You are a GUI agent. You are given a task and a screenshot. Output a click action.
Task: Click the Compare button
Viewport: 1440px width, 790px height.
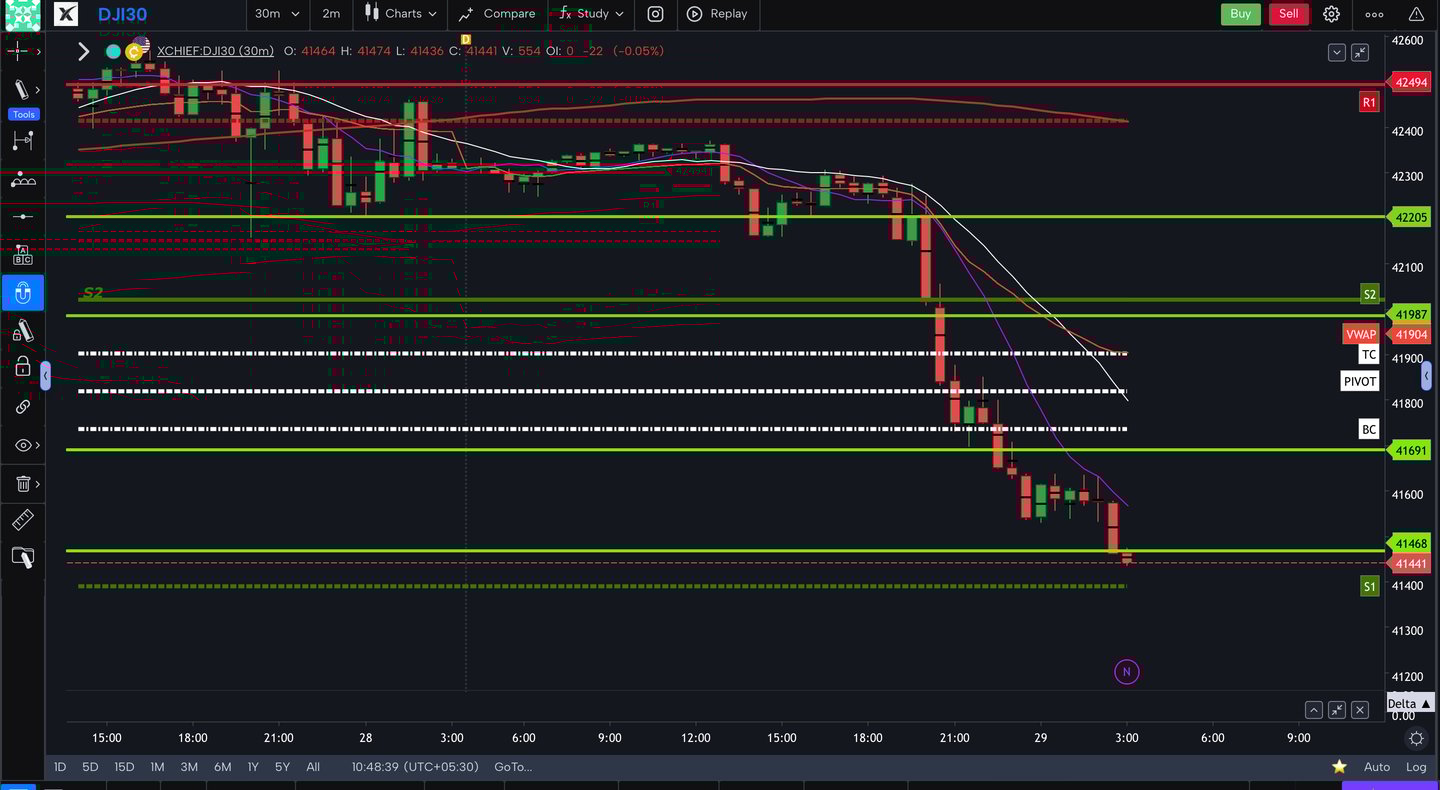[497, 14]
